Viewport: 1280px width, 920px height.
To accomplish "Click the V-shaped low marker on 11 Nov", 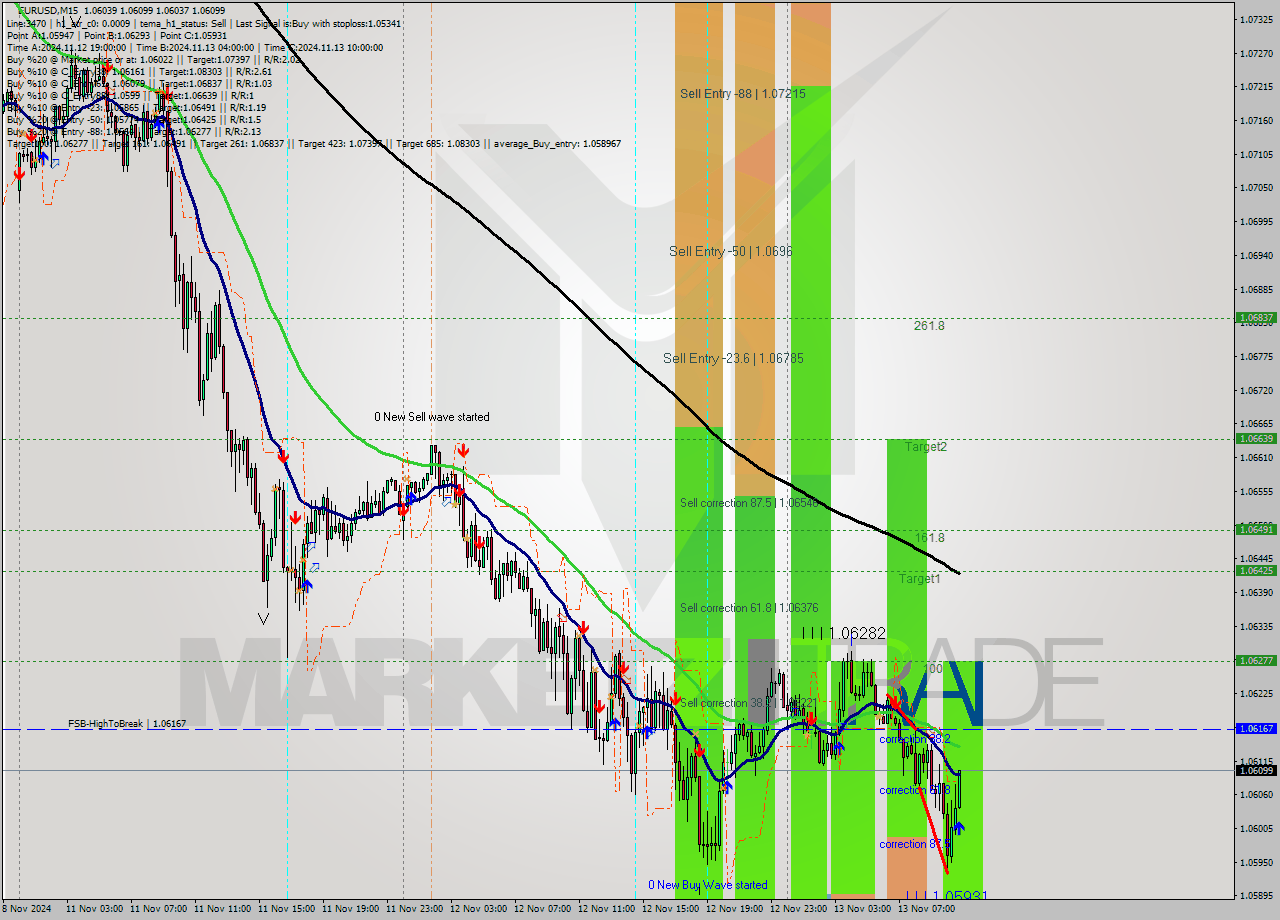I will coord(263,619).
